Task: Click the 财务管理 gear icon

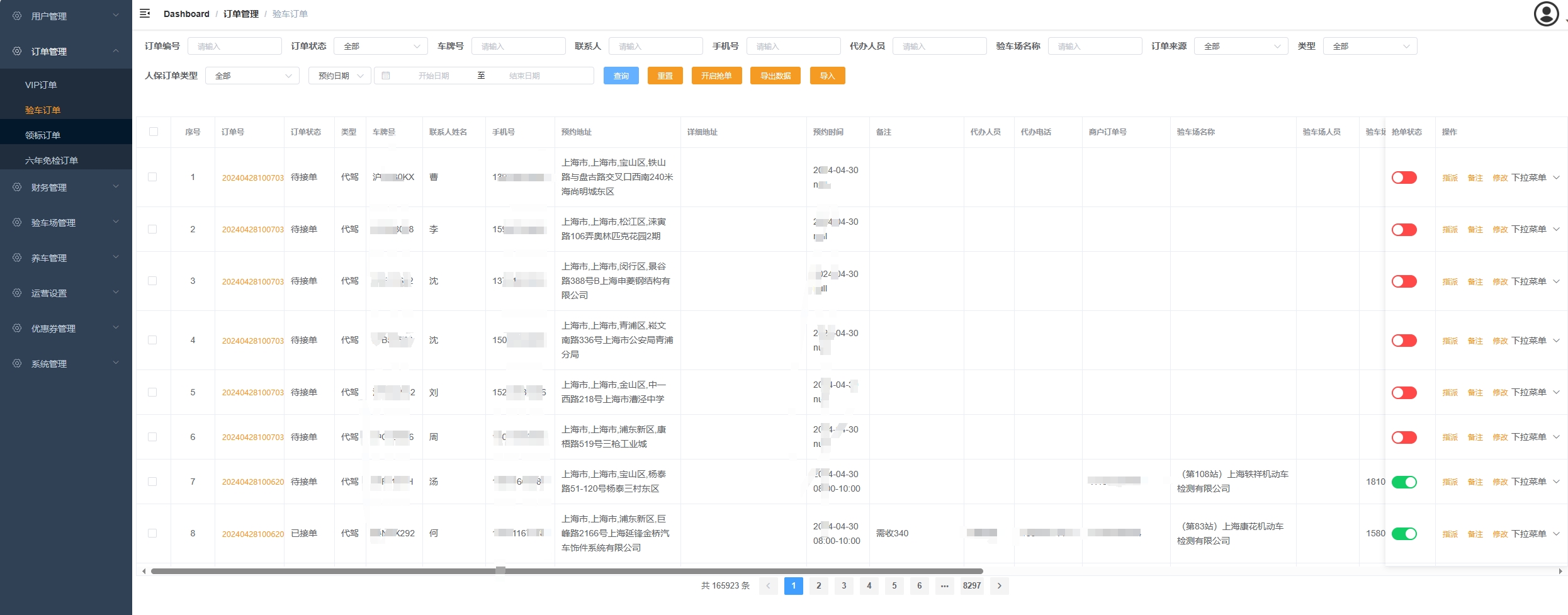Action: [17, 187]
